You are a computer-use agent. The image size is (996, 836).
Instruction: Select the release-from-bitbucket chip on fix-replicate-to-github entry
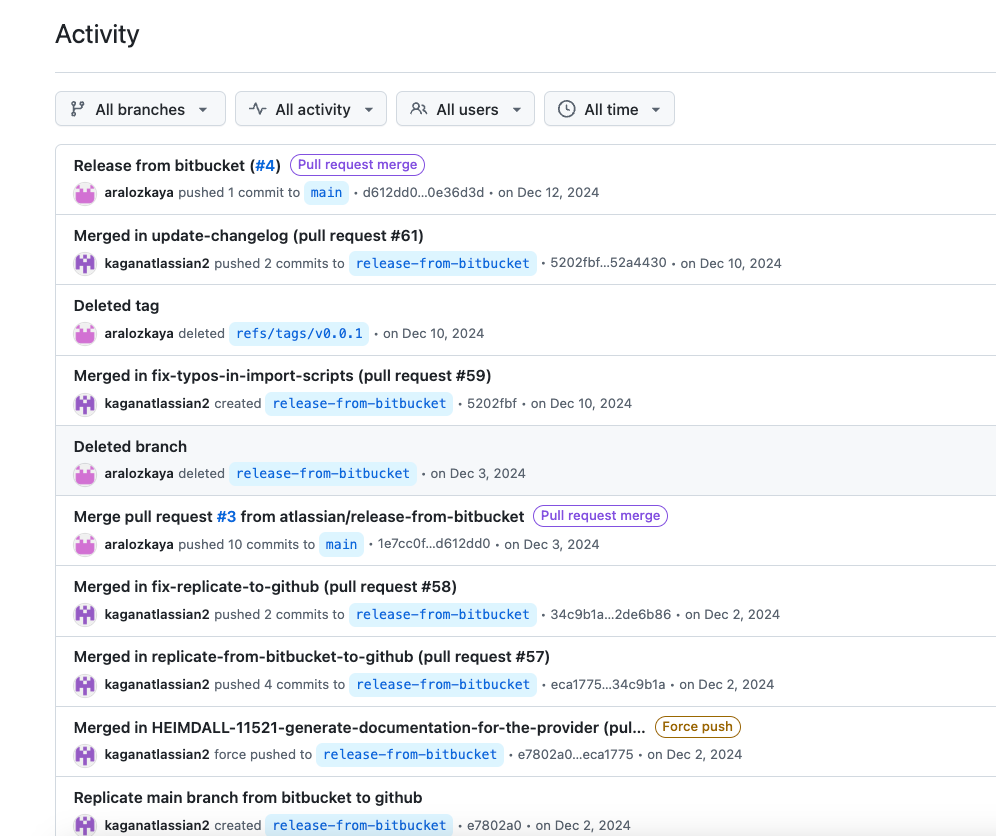pyautogui.click(x=443, y=614)
